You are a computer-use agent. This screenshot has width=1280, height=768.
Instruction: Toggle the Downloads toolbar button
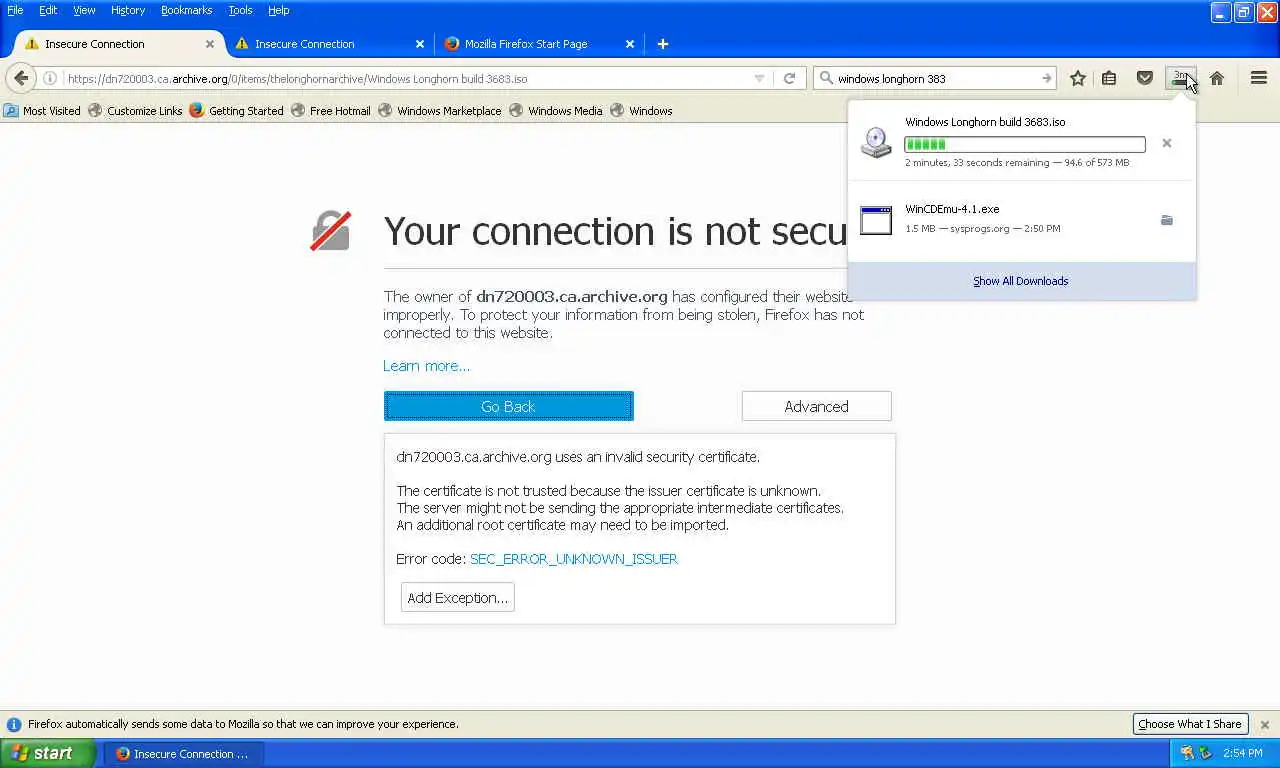[1181, 78]
